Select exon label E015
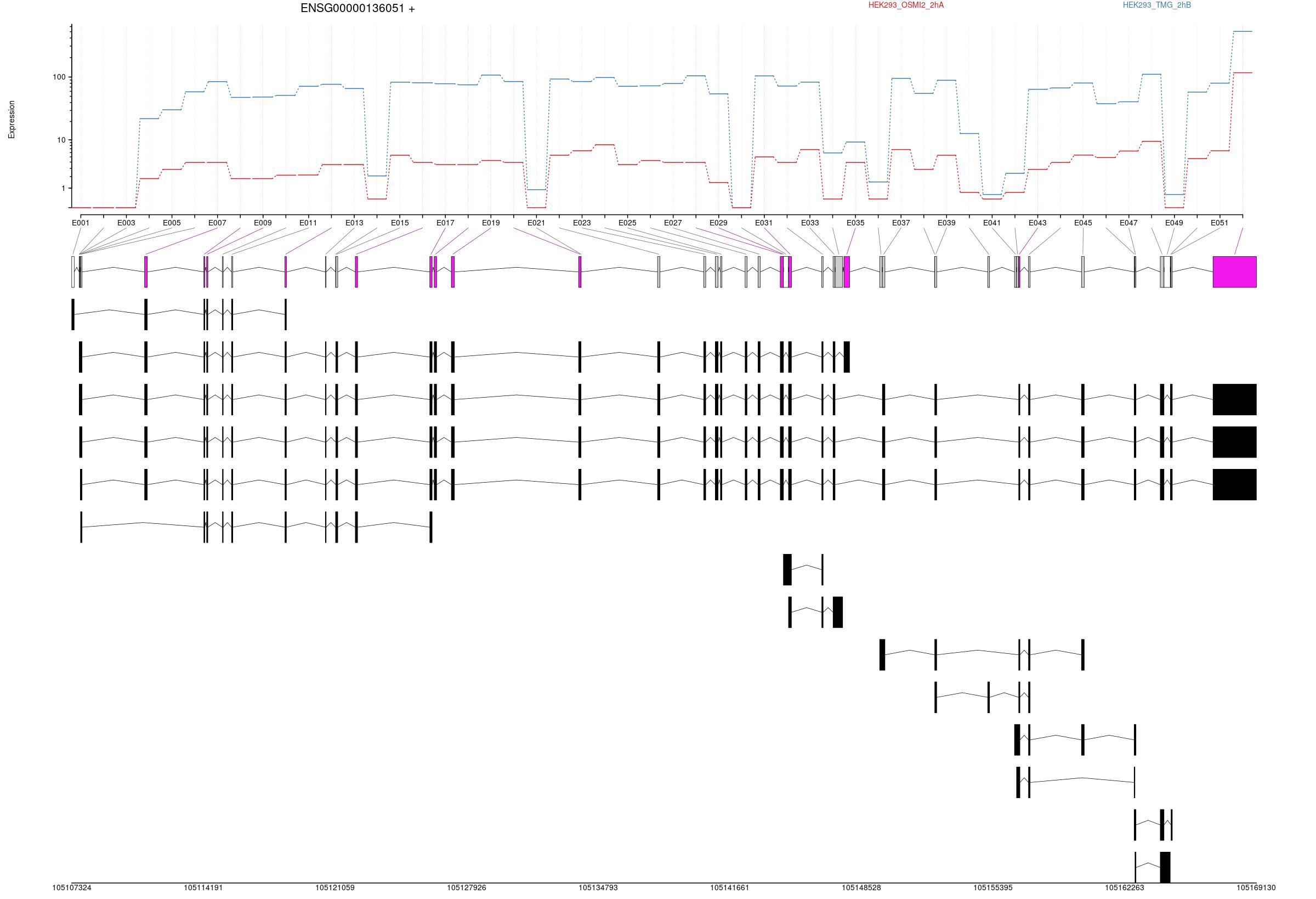This screenshot has width=1316, height=899. (399, 223)
